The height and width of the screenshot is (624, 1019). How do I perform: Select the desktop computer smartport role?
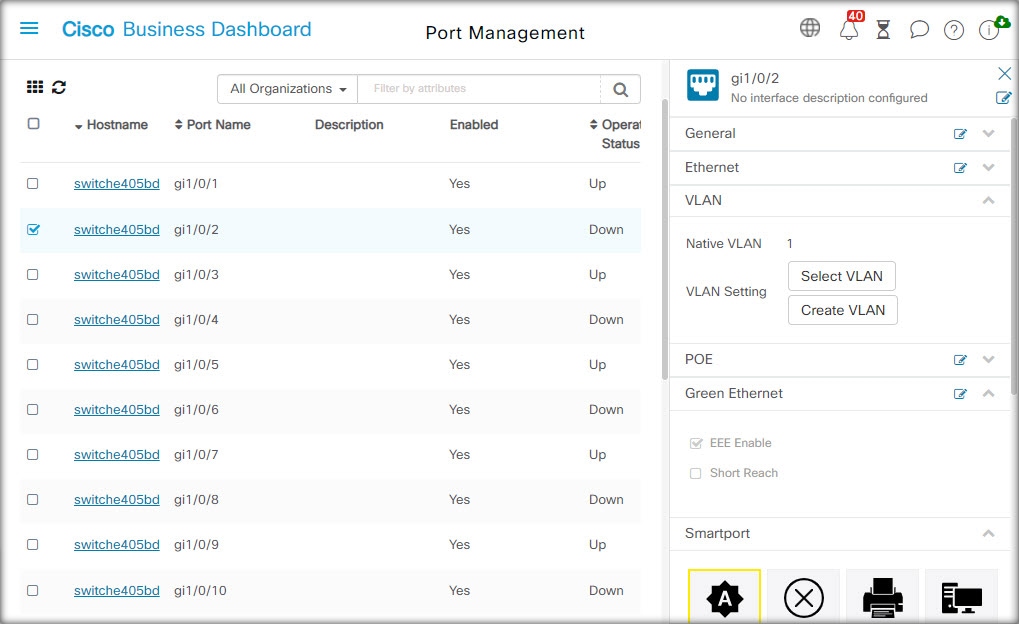click(962, 598)
